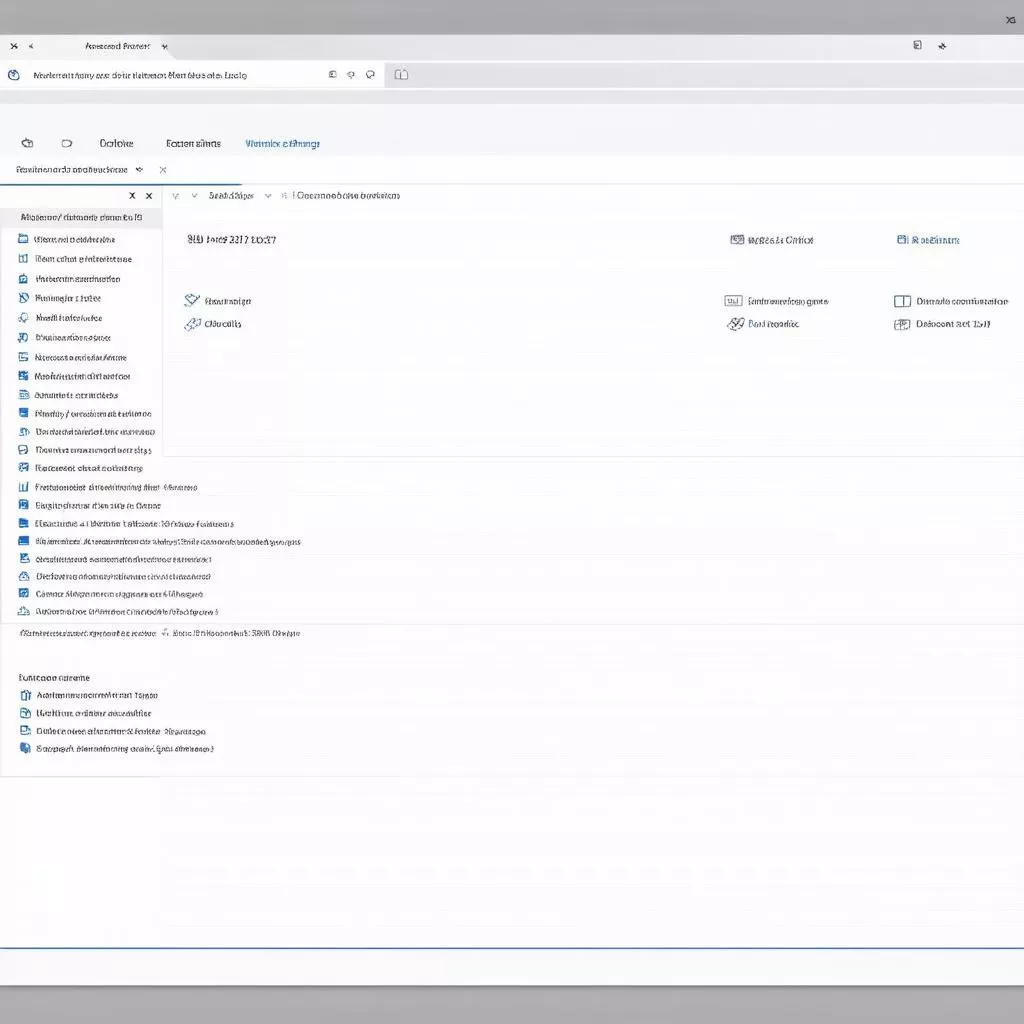Toggle the box icon in right column, second row
Image resolution: width=1024 pixels, height=1024 pixels.
[x=901, y=325]
